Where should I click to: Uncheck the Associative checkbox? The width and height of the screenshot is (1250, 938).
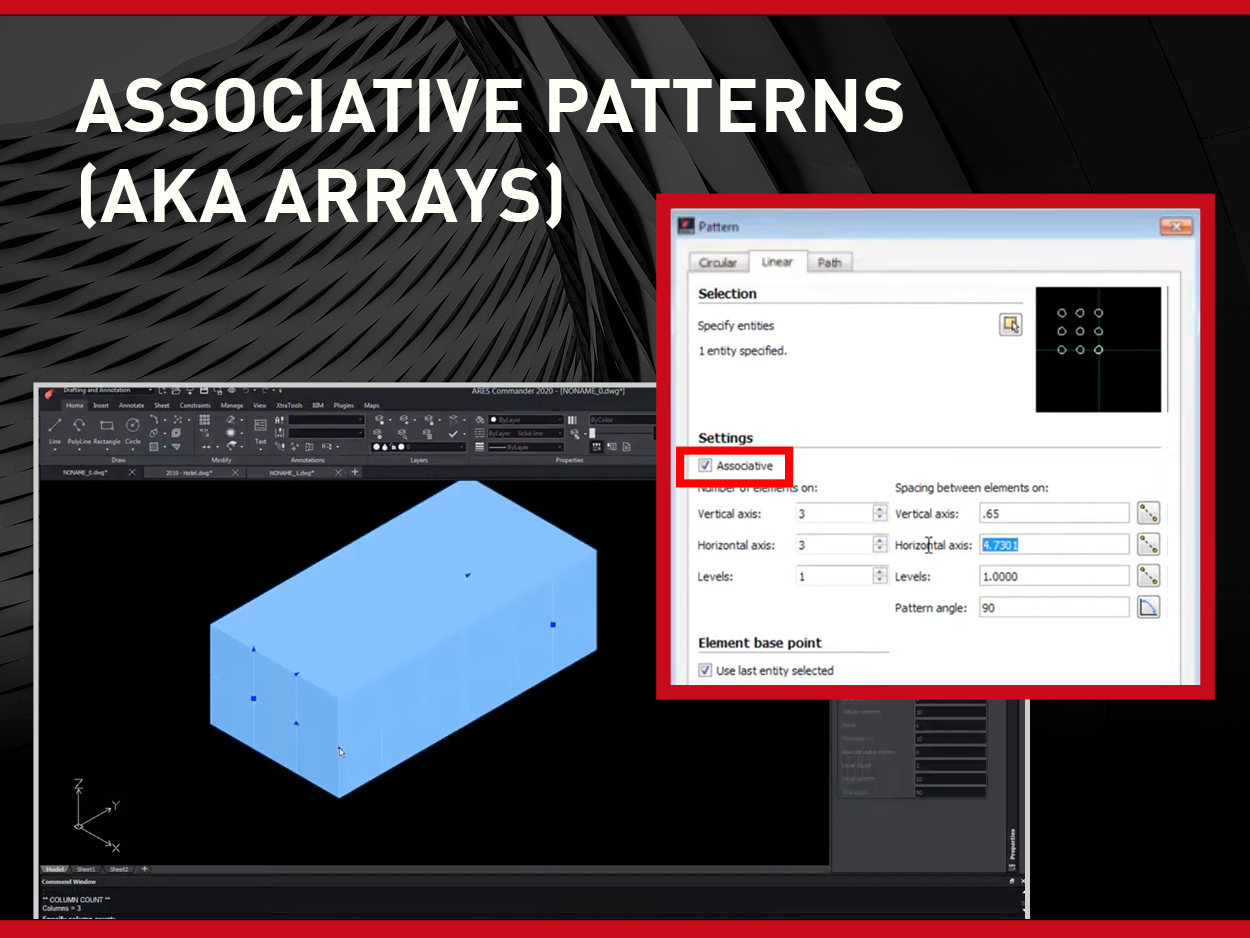(x=706, y=466)
